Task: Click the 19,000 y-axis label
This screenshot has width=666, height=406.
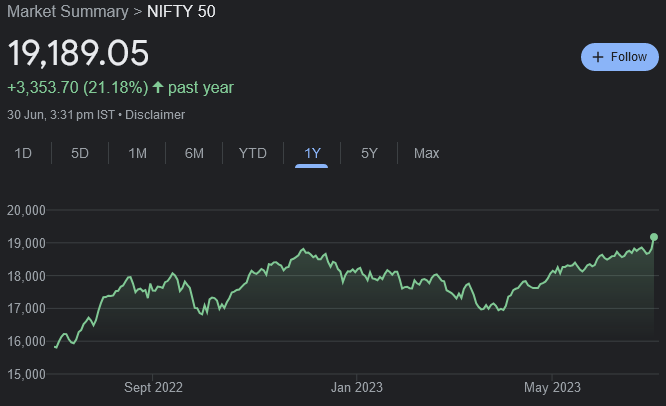Action: (26, 243)
